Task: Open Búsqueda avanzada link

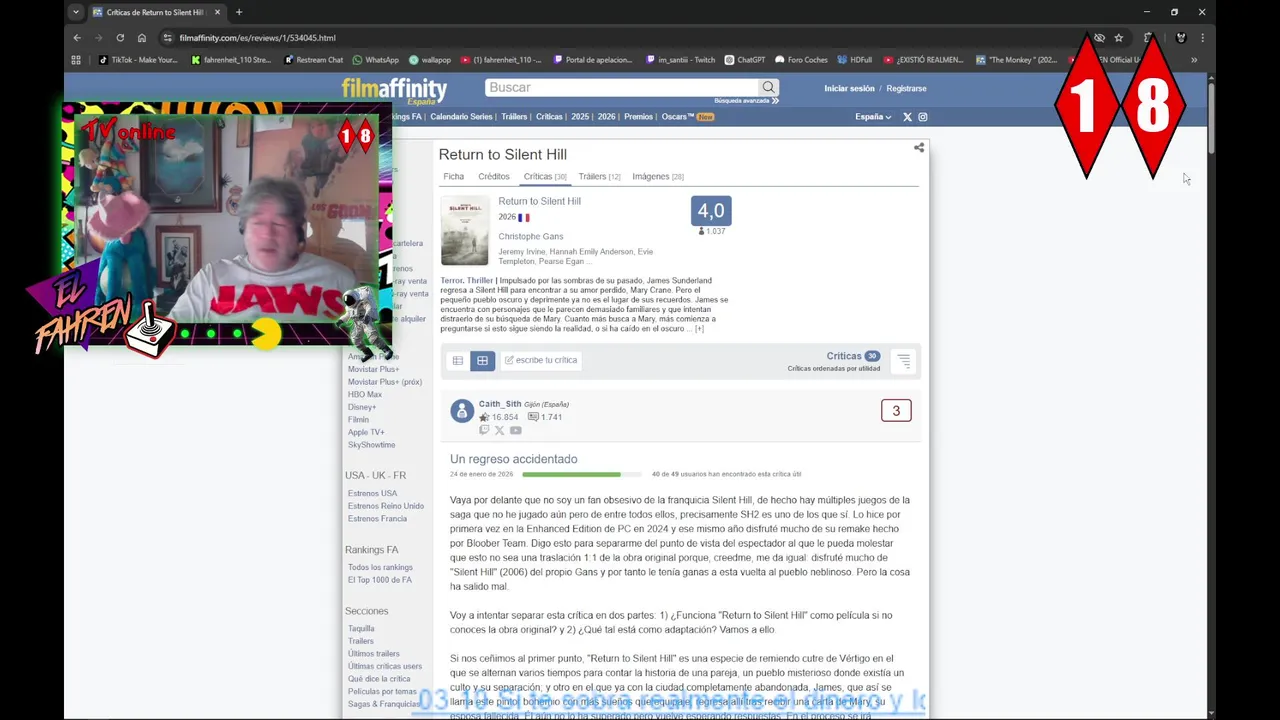Action: [x=746, y=101]
